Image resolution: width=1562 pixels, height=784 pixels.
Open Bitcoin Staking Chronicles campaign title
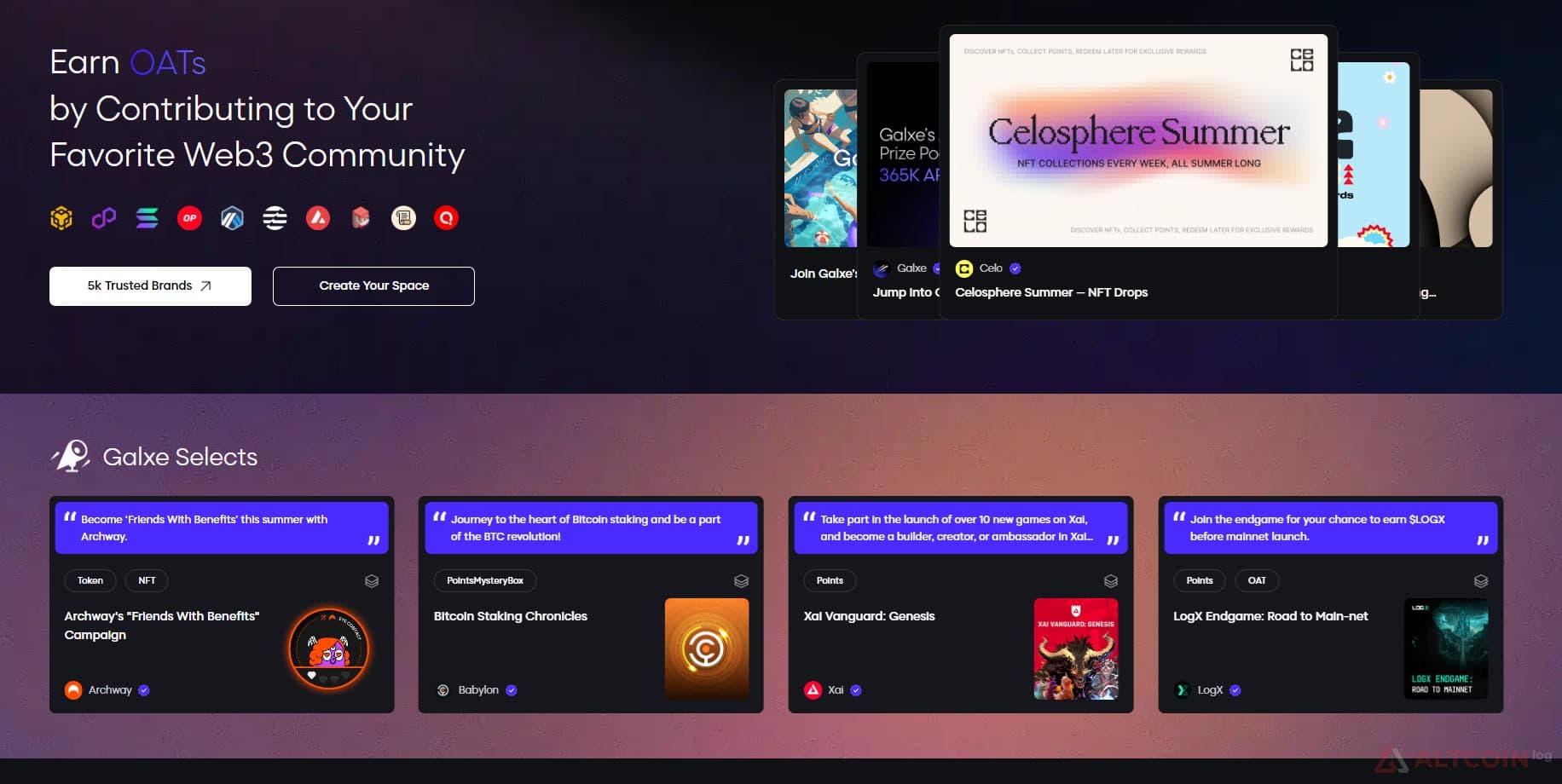511,616
